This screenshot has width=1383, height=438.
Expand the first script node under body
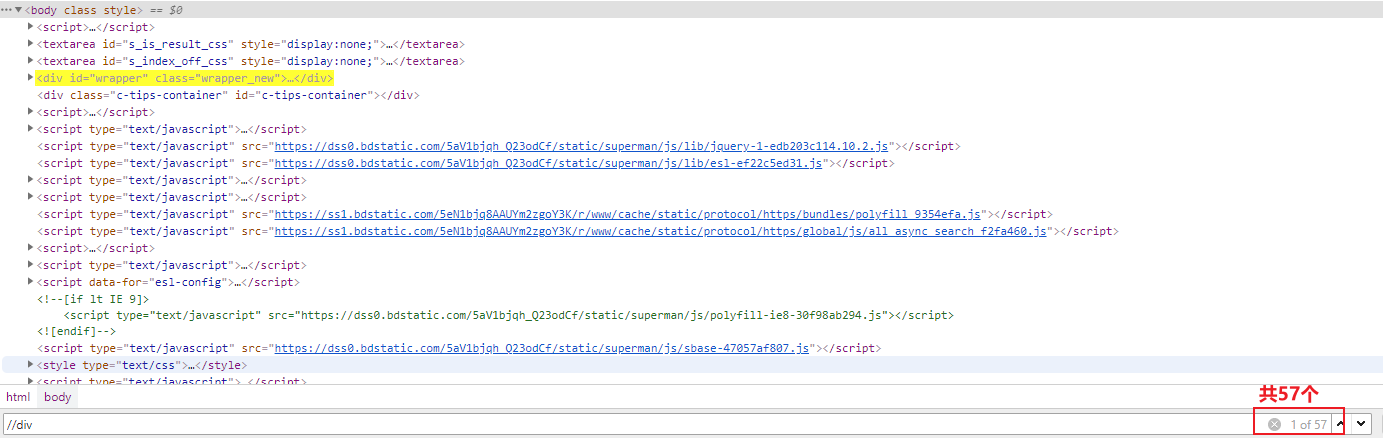coord(31,26)
